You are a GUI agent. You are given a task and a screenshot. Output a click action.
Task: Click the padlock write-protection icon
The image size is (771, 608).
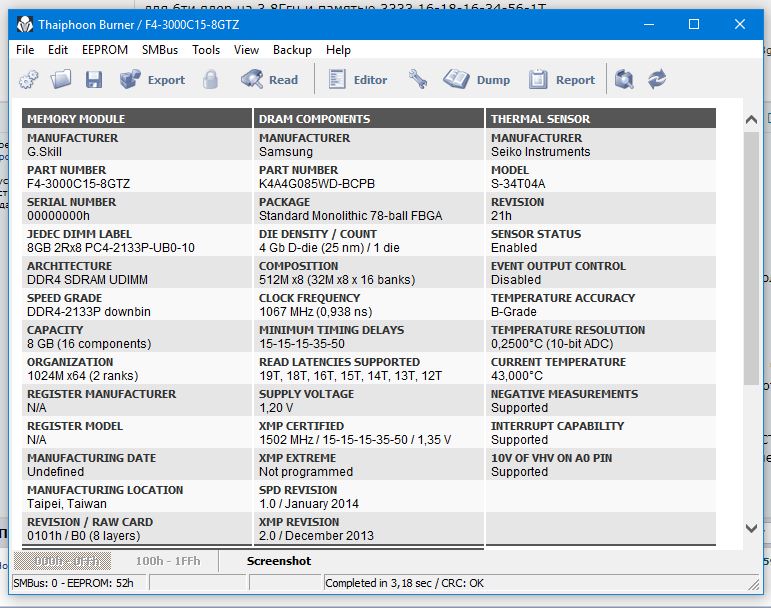pos(210,80)
